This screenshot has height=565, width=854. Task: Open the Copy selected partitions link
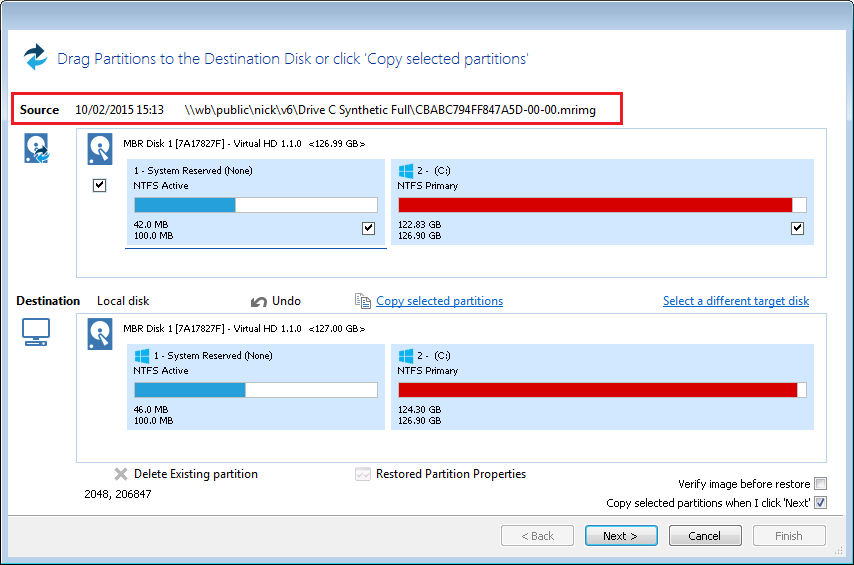click(x=439, y=301)
